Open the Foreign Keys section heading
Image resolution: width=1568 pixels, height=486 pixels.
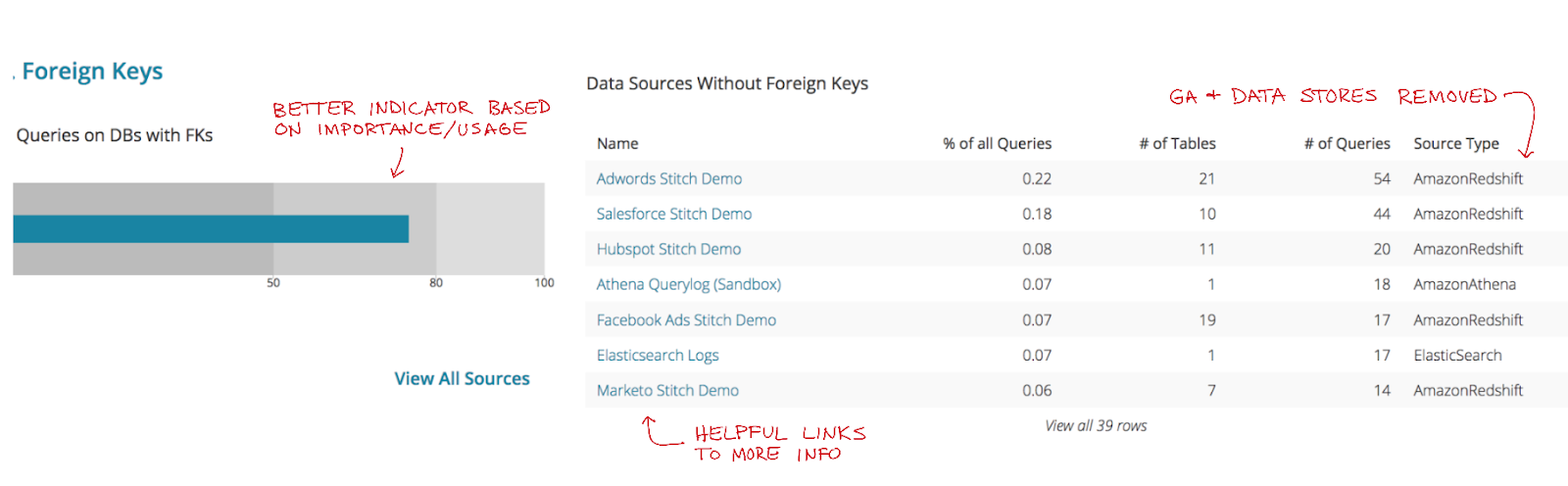pyautogui.click(x=92, y=72)
